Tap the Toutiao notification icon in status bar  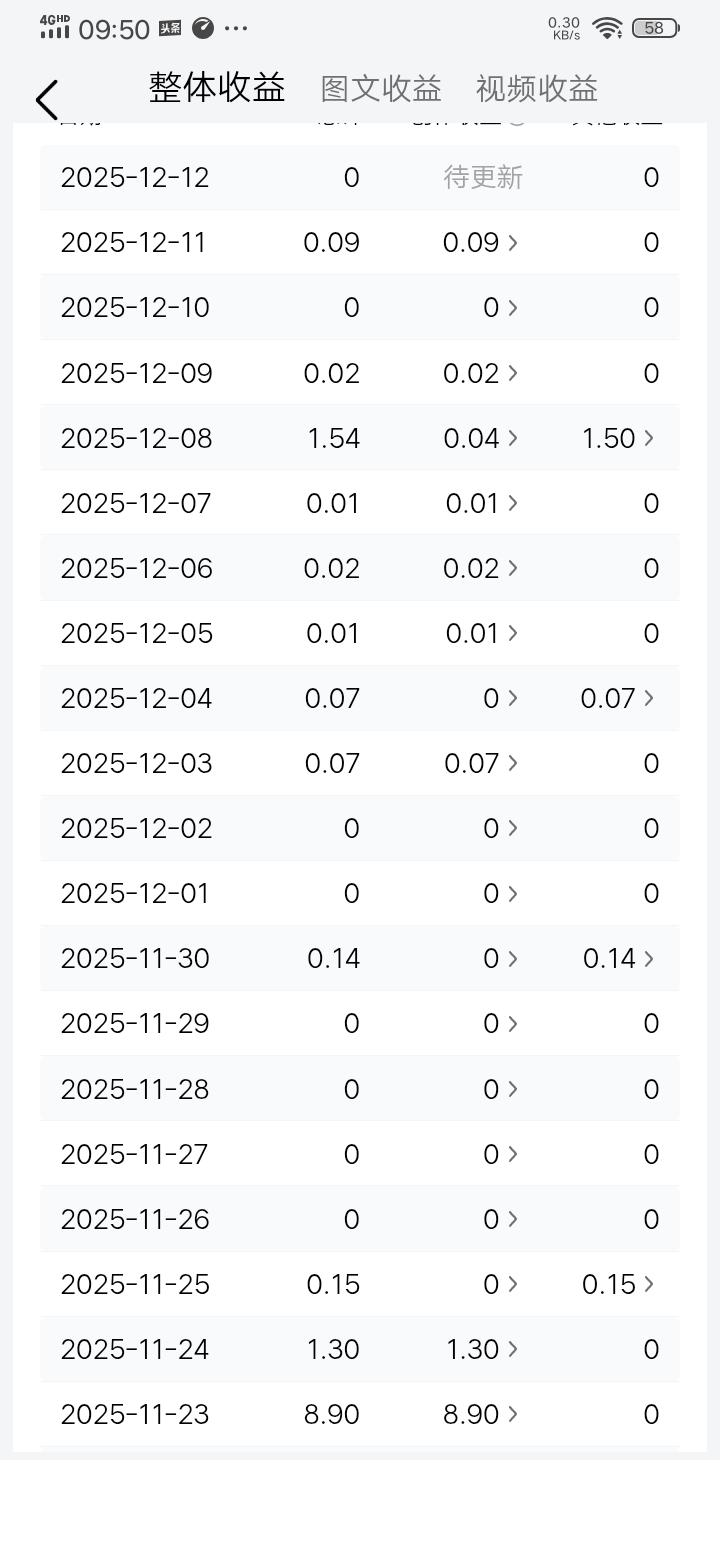click(x=170, y=28)
